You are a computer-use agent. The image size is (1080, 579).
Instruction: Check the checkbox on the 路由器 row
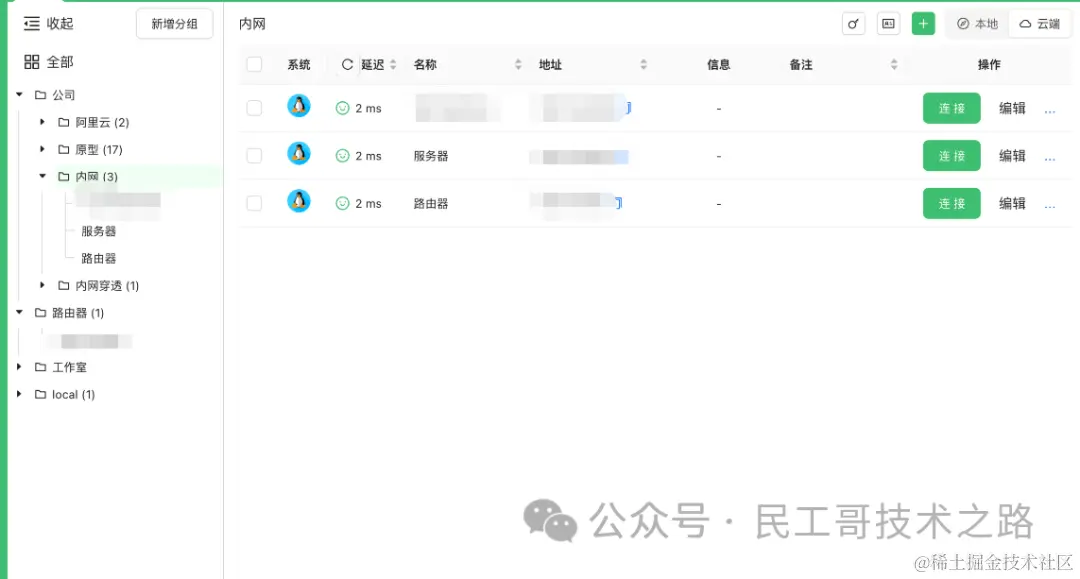click(254, 203)
